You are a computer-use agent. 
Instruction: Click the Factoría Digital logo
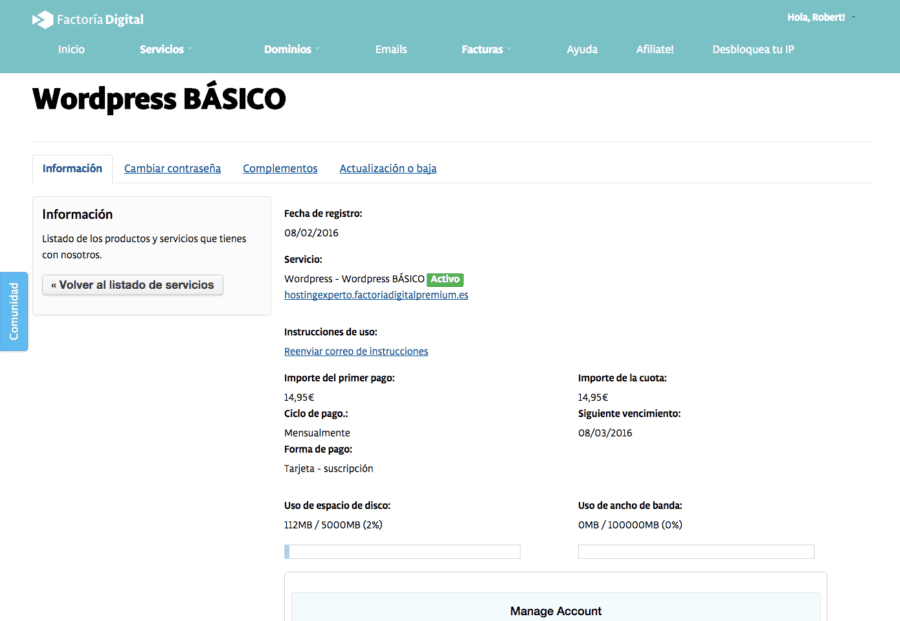(x=88, y=20)
